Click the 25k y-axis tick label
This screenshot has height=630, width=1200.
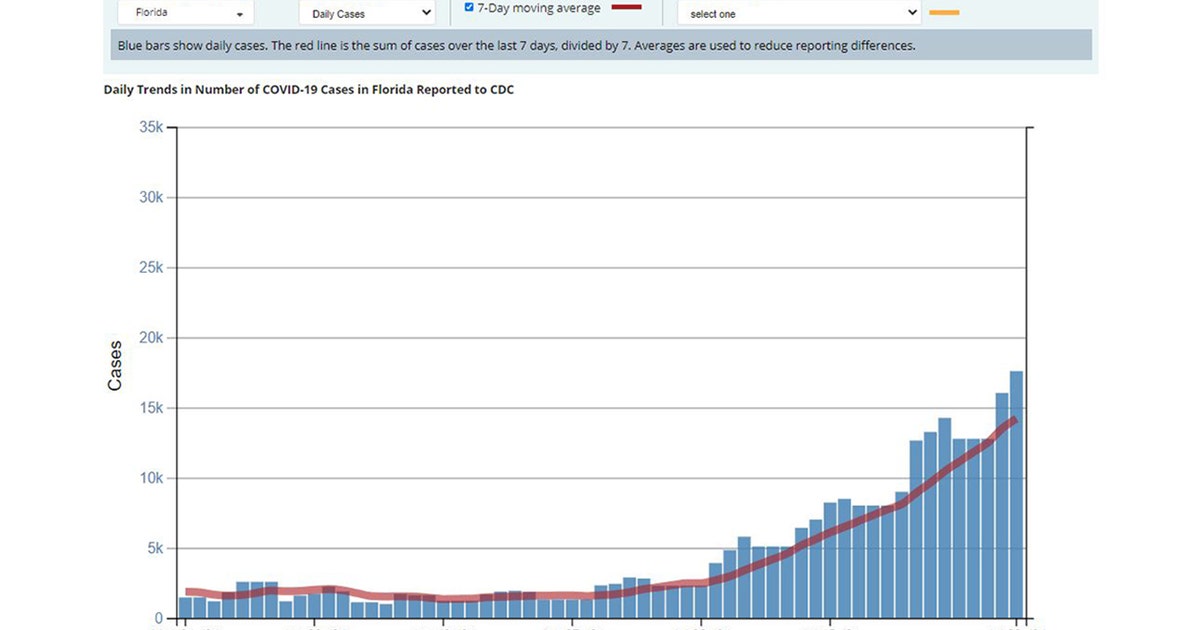click(x=151, y=268)
